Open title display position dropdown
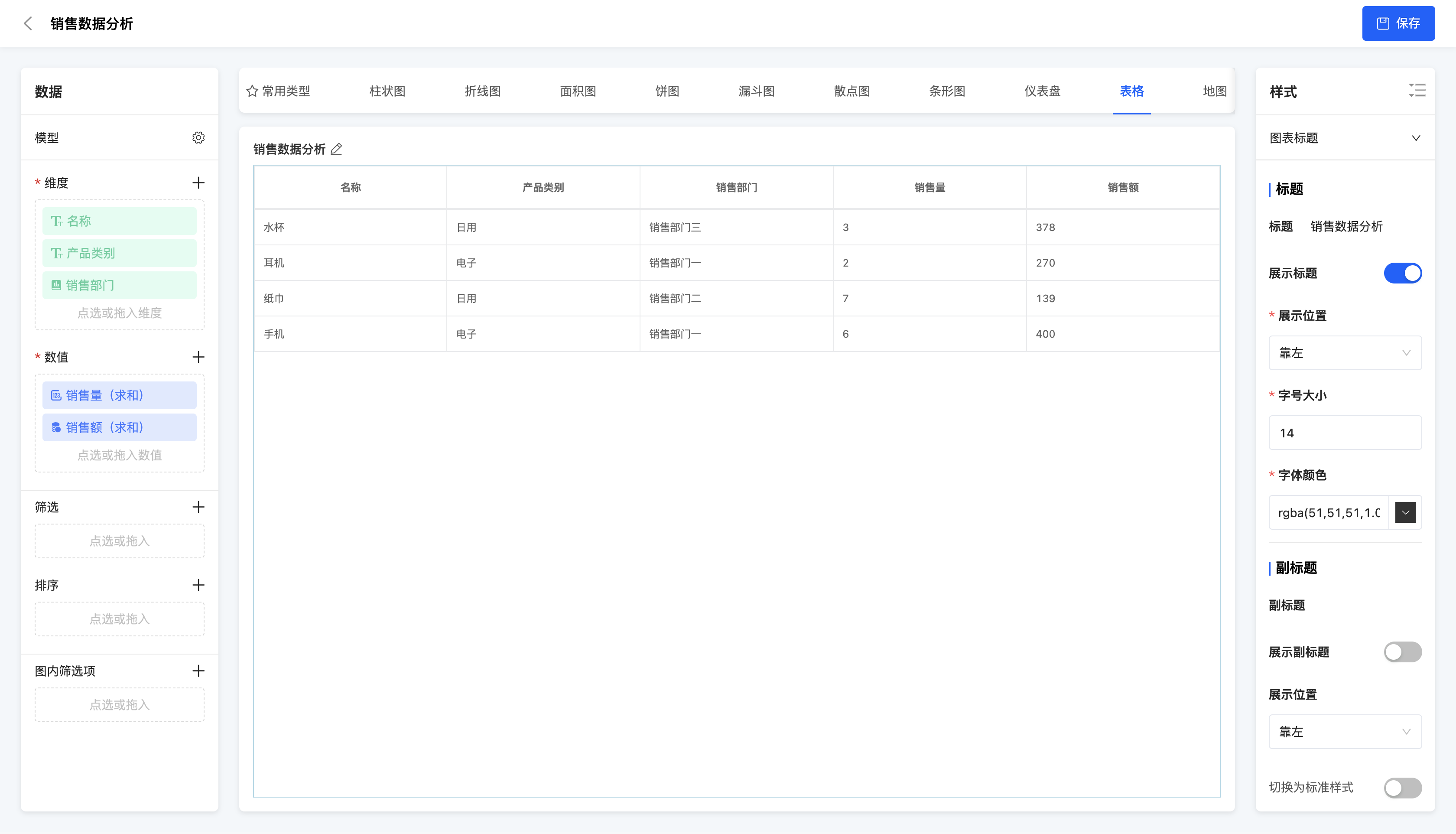The height and width of the screenshot is (834, 1456). 1344,353
